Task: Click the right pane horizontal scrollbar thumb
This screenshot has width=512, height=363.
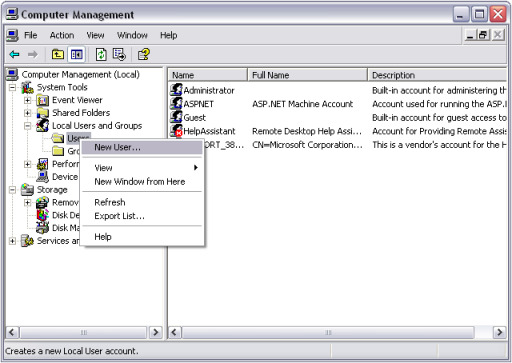Action: pyautogui.click(x=328, y=332)
